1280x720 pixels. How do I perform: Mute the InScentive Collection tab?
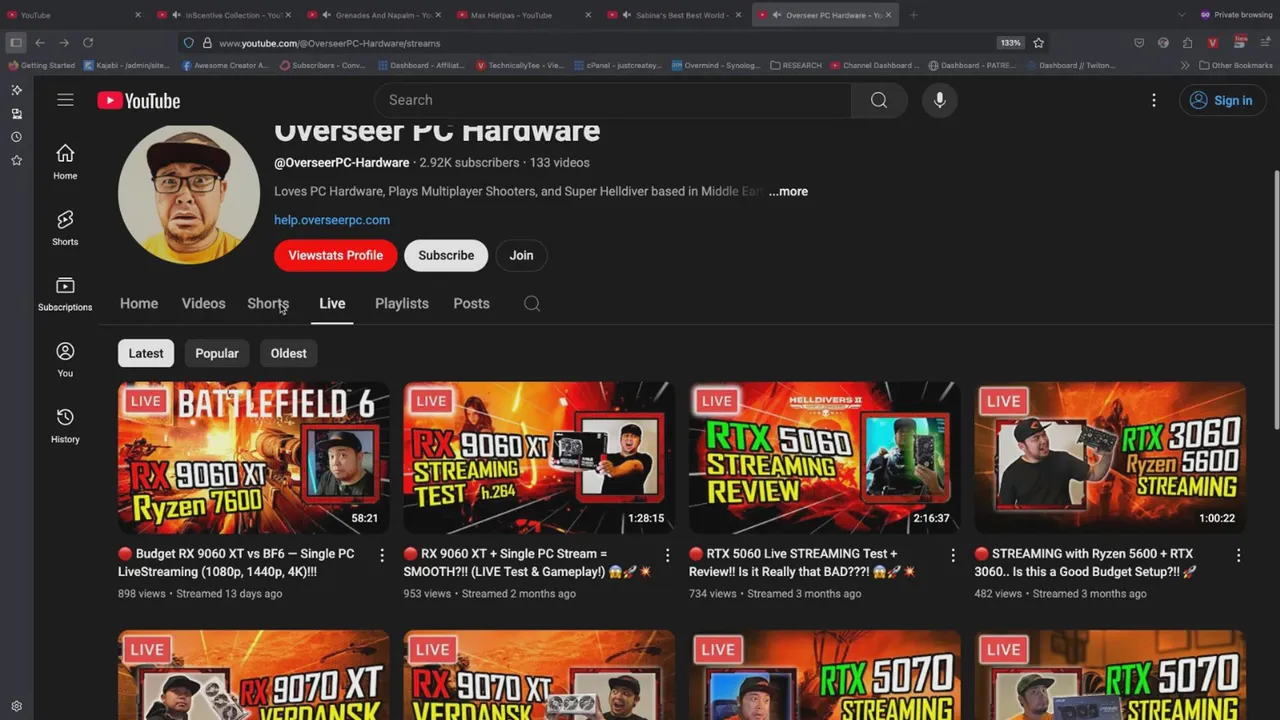[176, 15]
